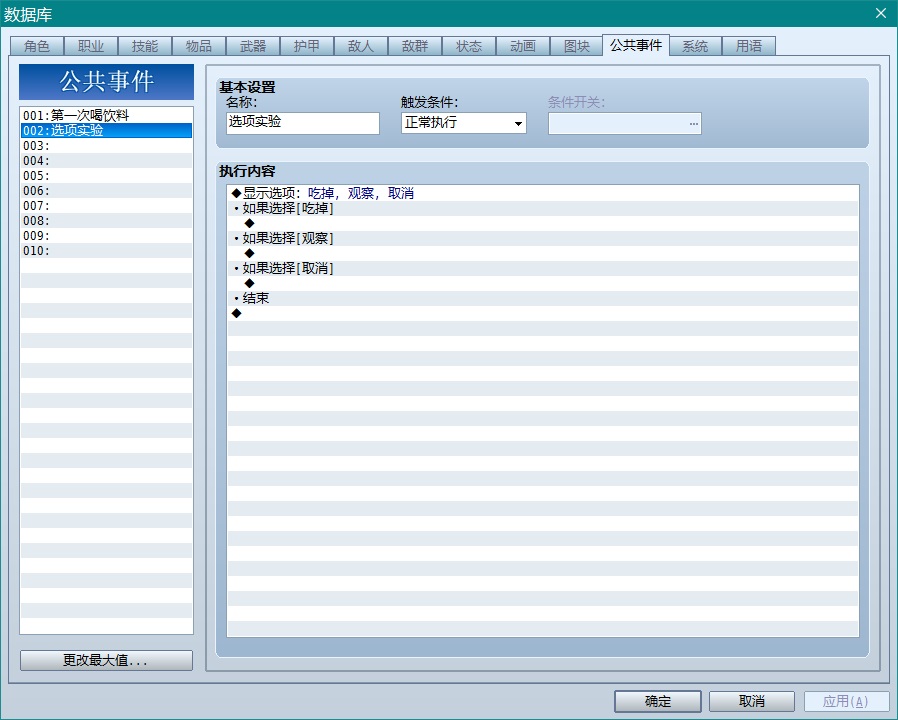This screenshot has height=720, width=898.
Task: Select common event 001:第一次喝饮料
Action: [107, 115]
